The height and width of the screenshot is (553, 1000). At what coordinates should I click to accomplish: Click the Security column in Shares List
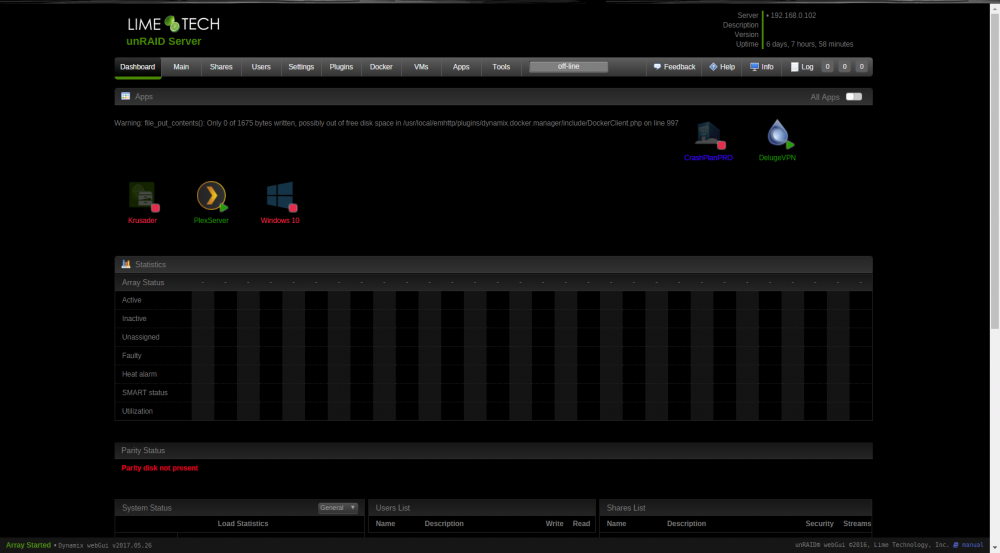point(820,524)
